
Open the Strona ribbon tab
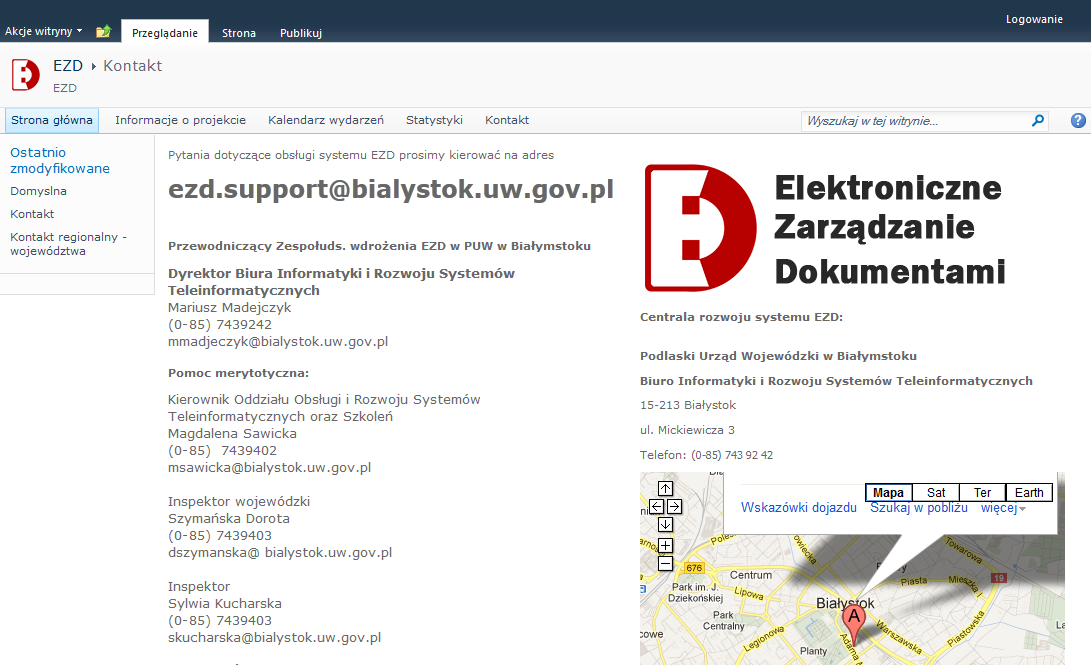[x=239, y=33]
